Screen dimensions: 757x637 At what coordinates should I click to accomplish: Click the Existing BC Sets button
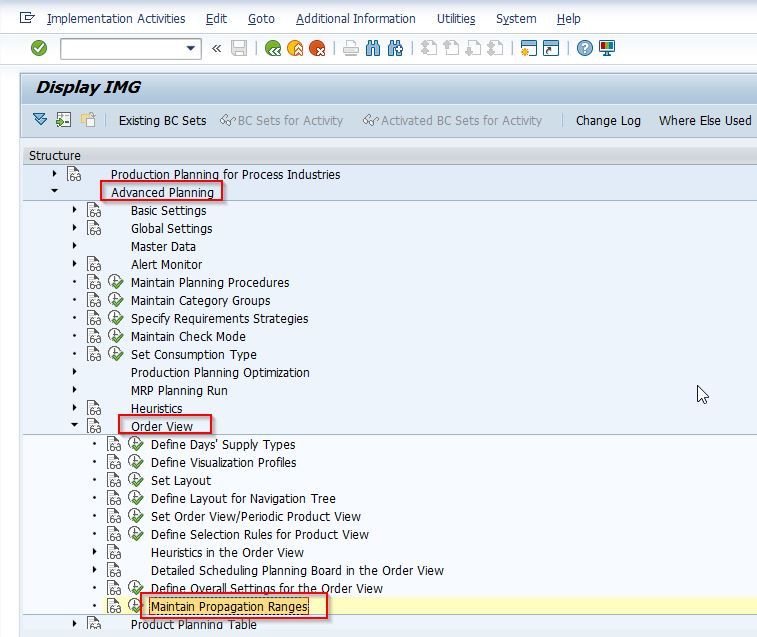(x=162, y=120)
